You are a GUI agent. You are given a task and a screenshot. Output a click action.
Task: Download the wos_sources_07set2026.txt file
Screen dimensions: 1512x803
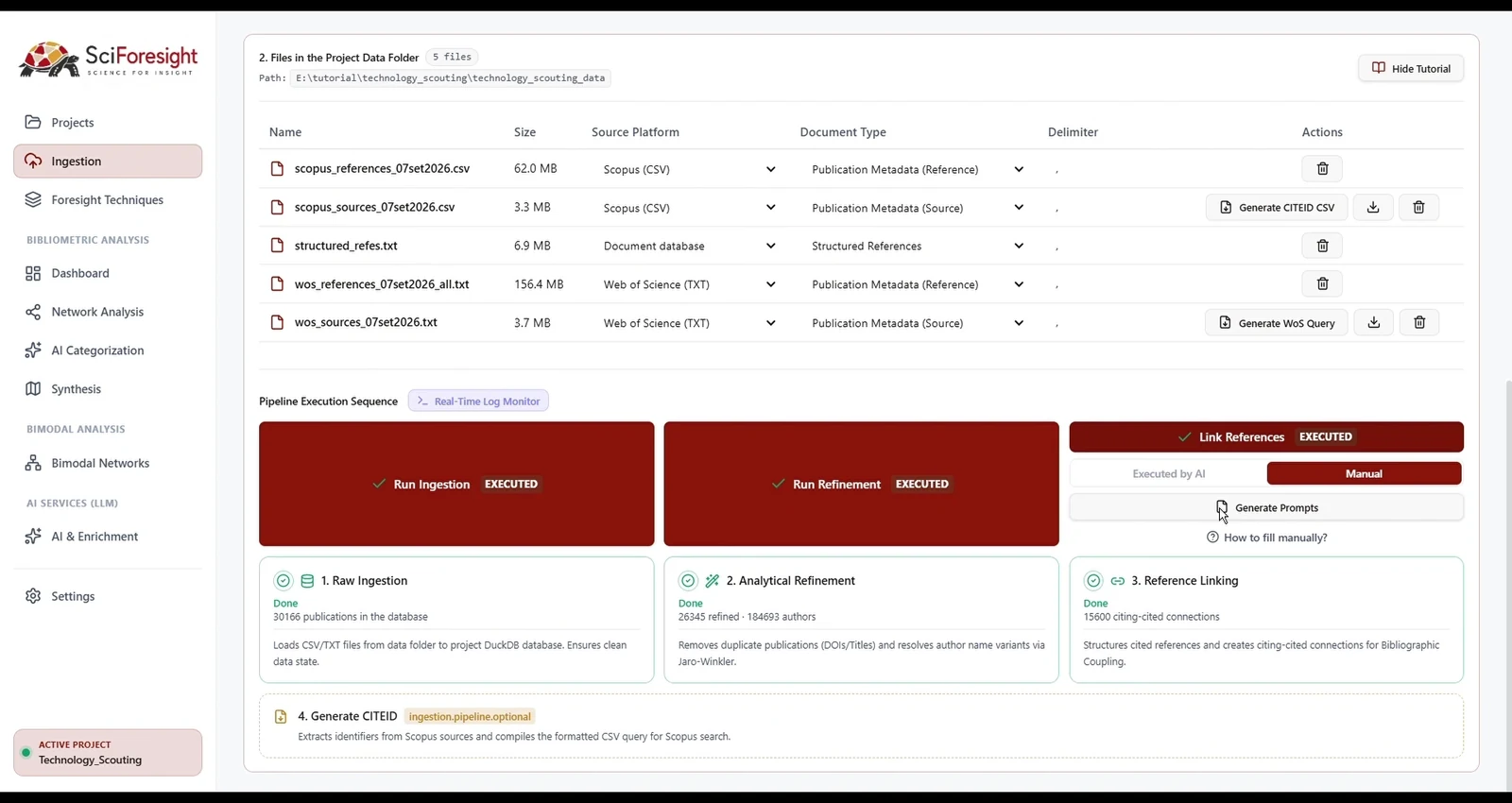coord(1373,322)
